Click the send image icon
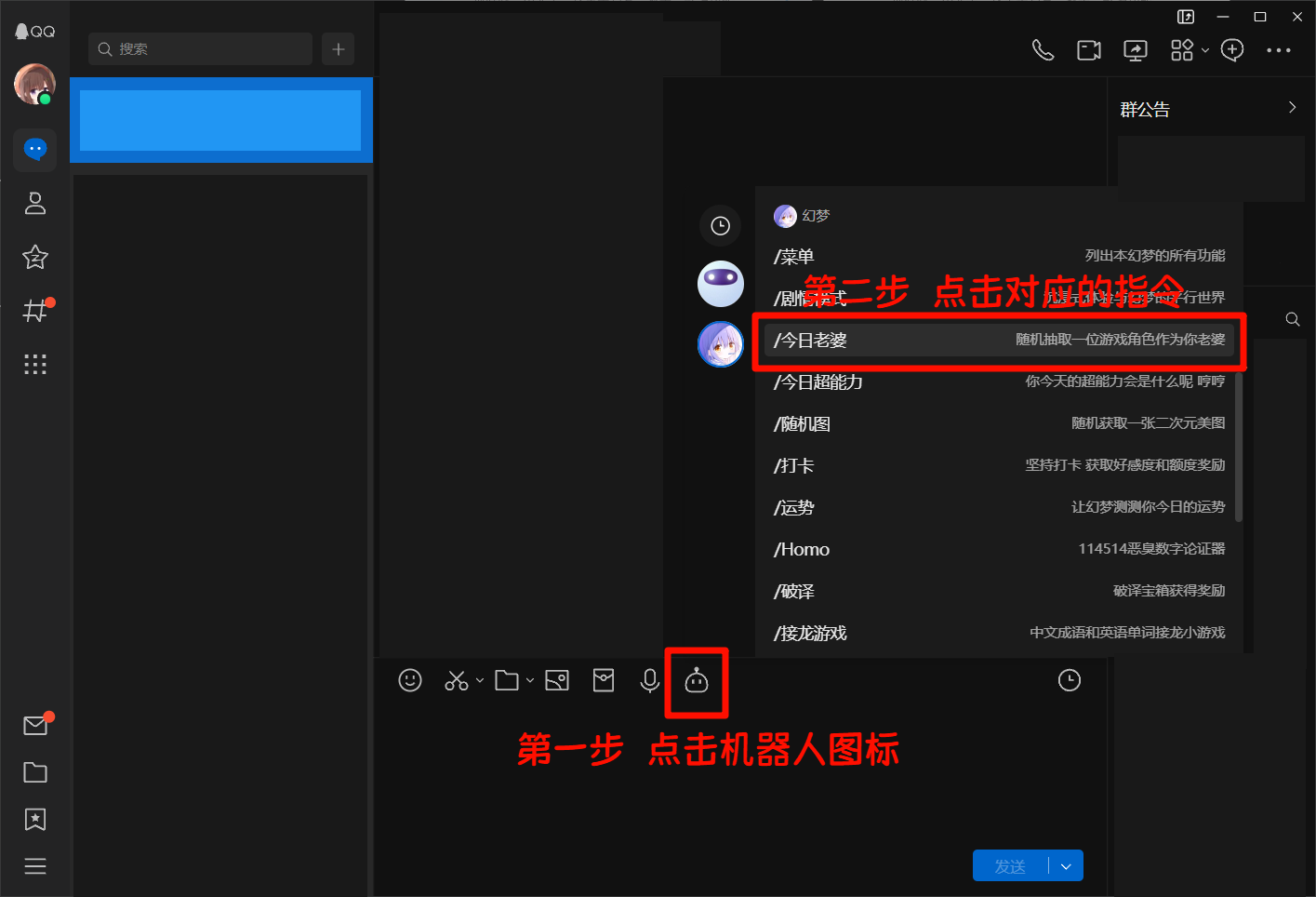The width and height of the screenshot is (1316, 897). click(557, 680)
